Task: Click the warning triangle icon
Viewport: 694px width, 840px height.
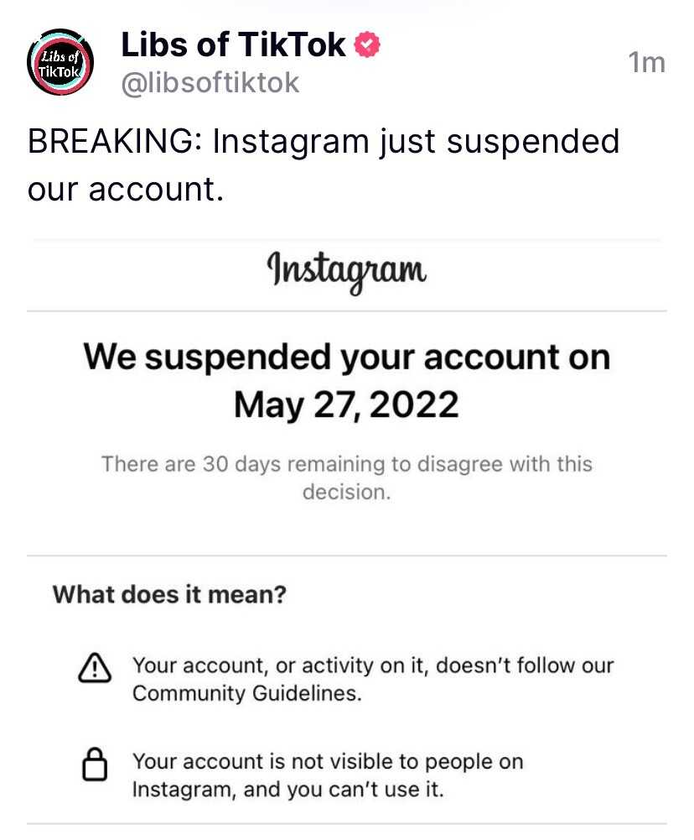Action: [x=95, y=668]
